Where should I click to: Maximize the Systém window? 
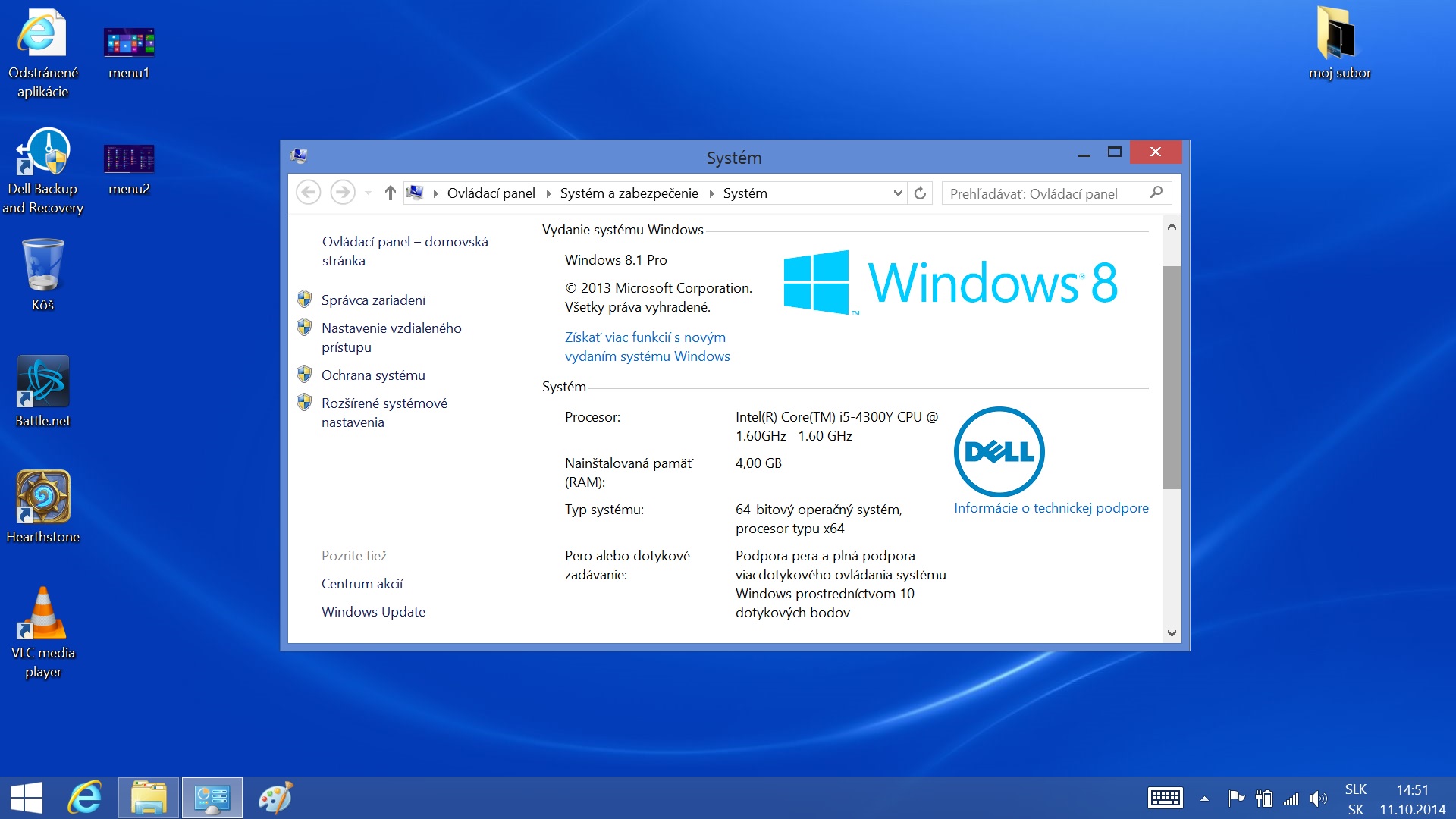1114,152
